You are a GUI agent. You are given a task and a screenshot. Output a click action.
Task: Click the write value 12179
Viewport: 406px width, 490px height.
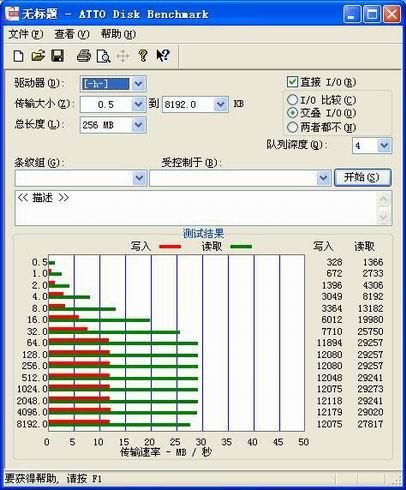(329, 412)
